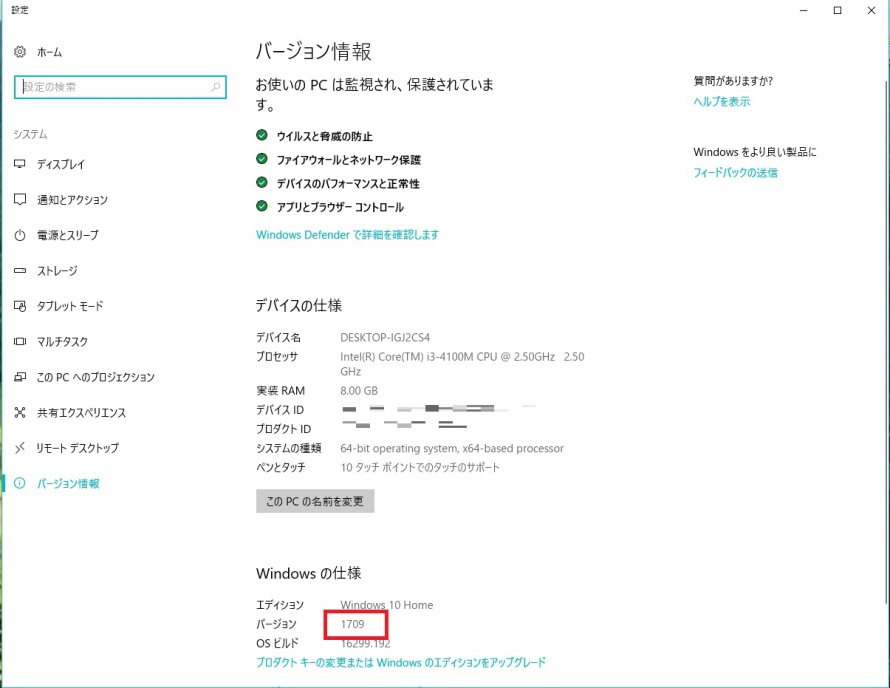This screenshot has height=688, width=890.
Task: Click the Remote Desktop icon
Action: [x=20, y=448]
